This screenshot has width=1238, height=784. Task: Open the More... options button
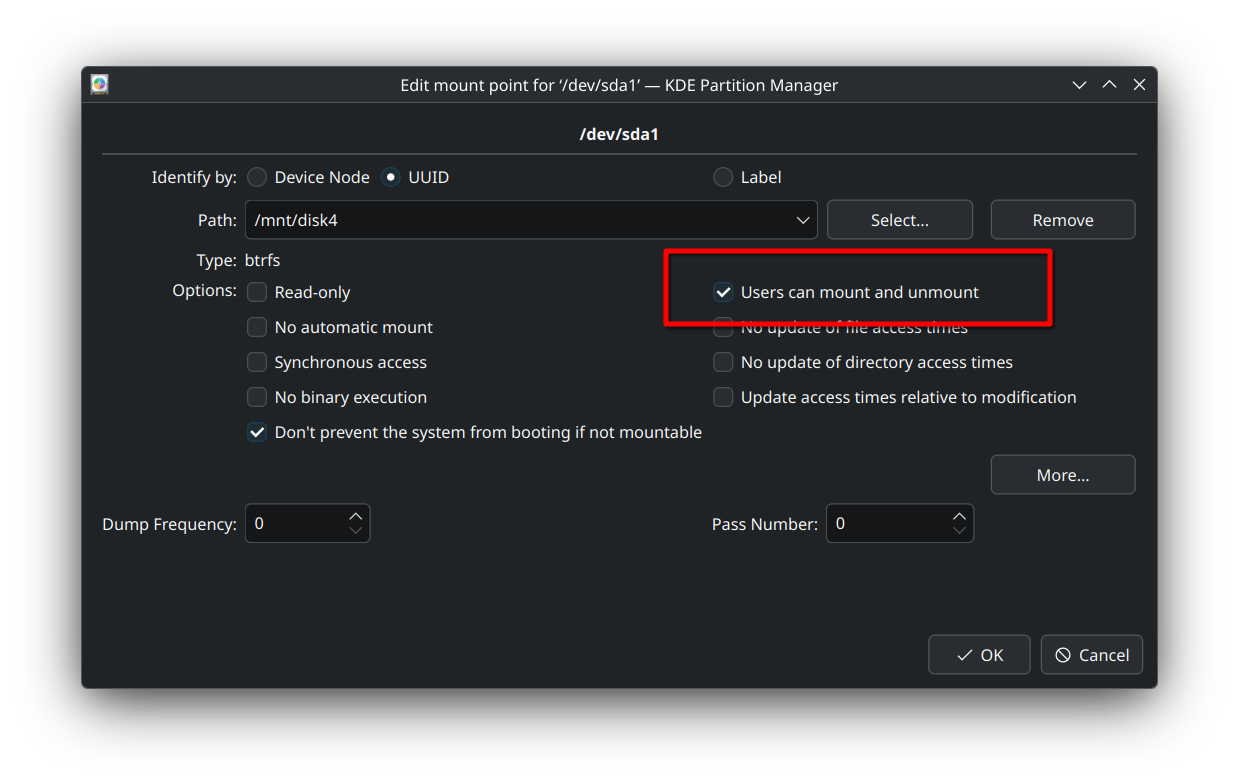[x=1063, y=475]
